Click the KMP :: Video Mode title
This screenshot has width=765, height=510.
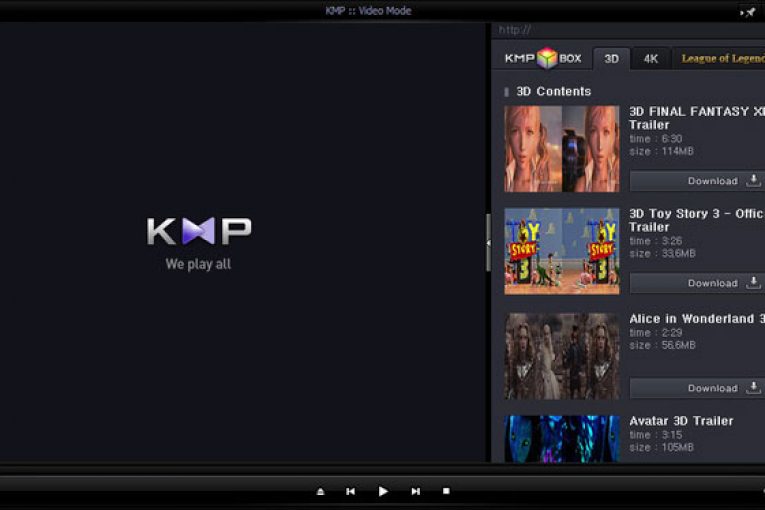368,11
